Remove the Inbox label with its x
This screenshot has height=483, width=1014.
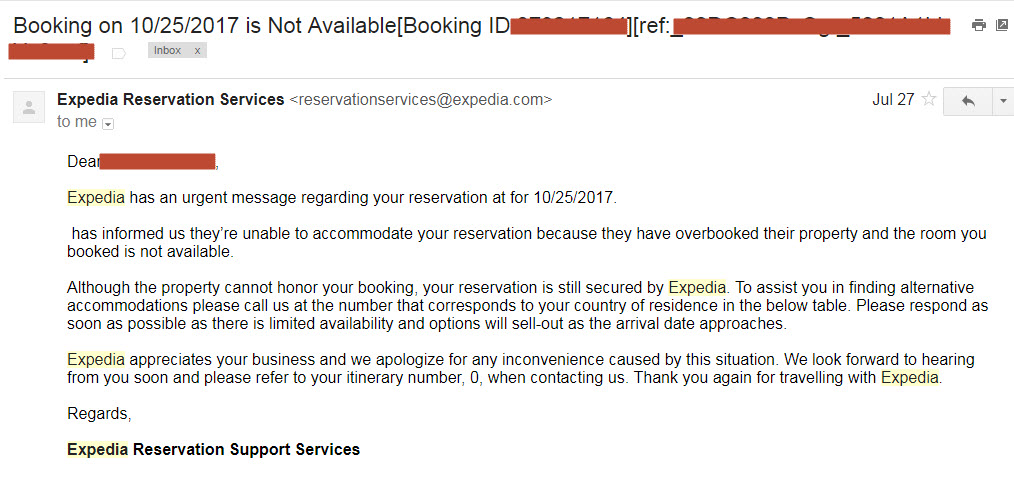pos(197,50)
